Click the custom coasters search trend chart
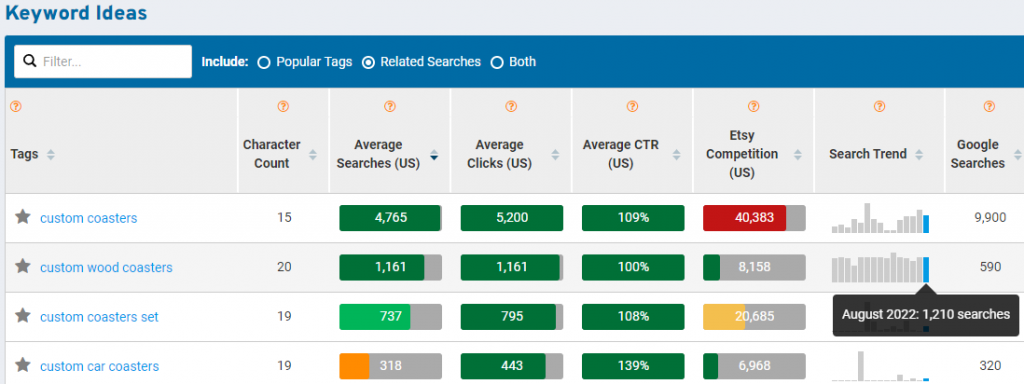The height and width of the screenshot is (384, 1024). (x=880, y=218)
